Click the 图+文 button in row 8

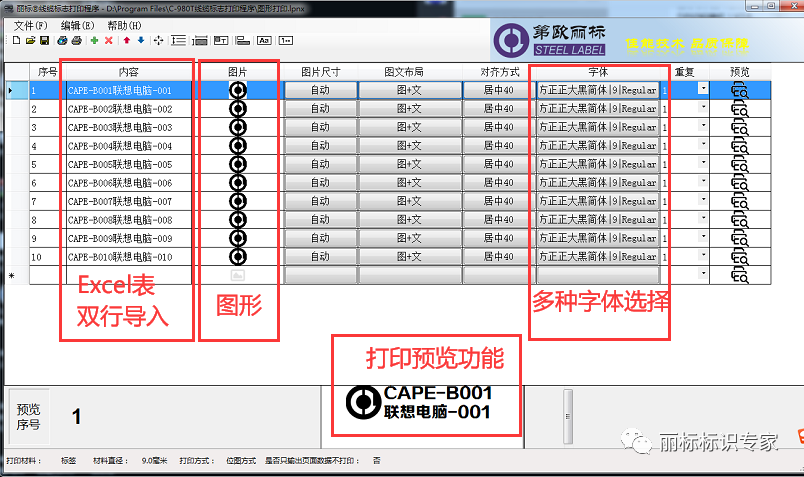pyautogui.click(x=410, y=220)
